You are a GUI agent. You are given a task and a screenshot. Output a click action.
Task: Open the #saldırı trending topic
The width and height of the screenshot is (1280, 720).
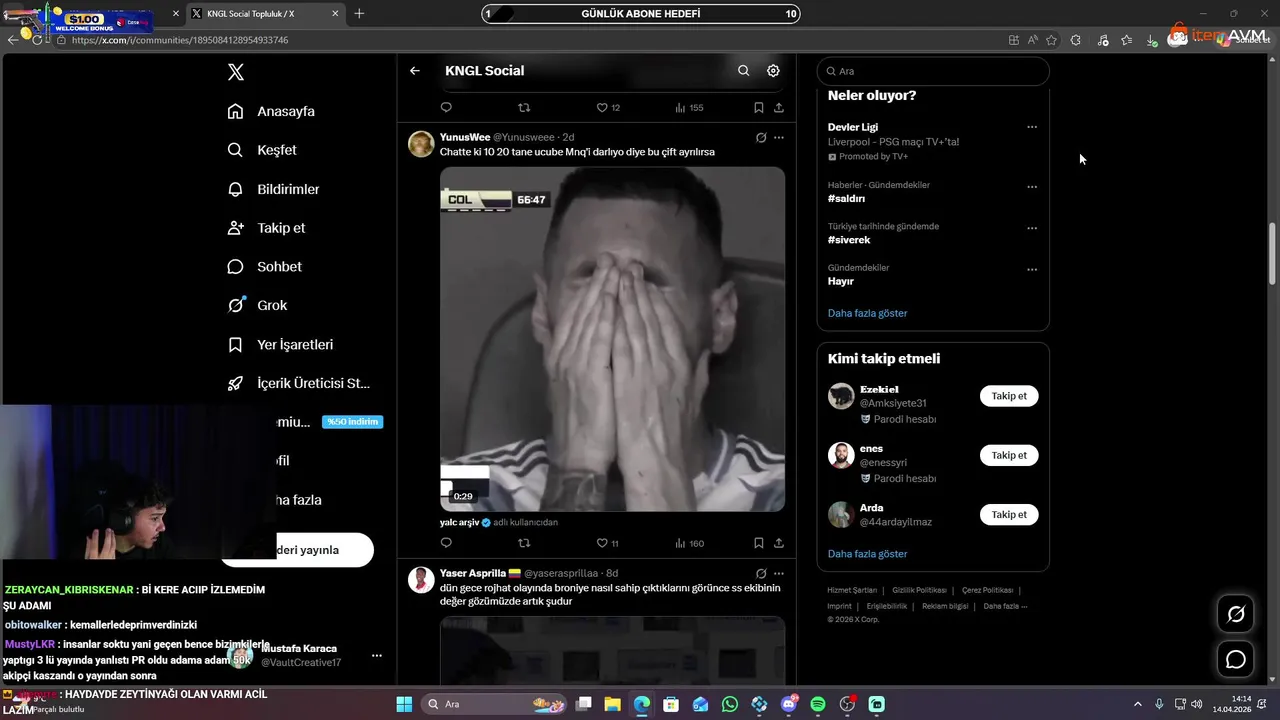click(846, 198)
